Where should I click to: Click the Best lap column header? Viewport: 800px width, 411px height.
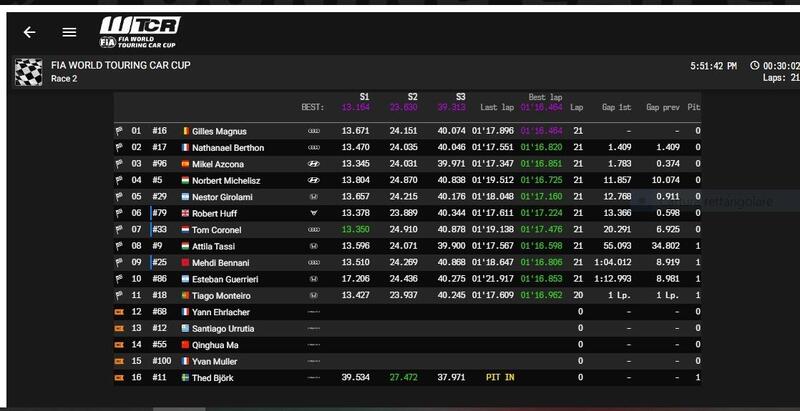tap(545, 97)
